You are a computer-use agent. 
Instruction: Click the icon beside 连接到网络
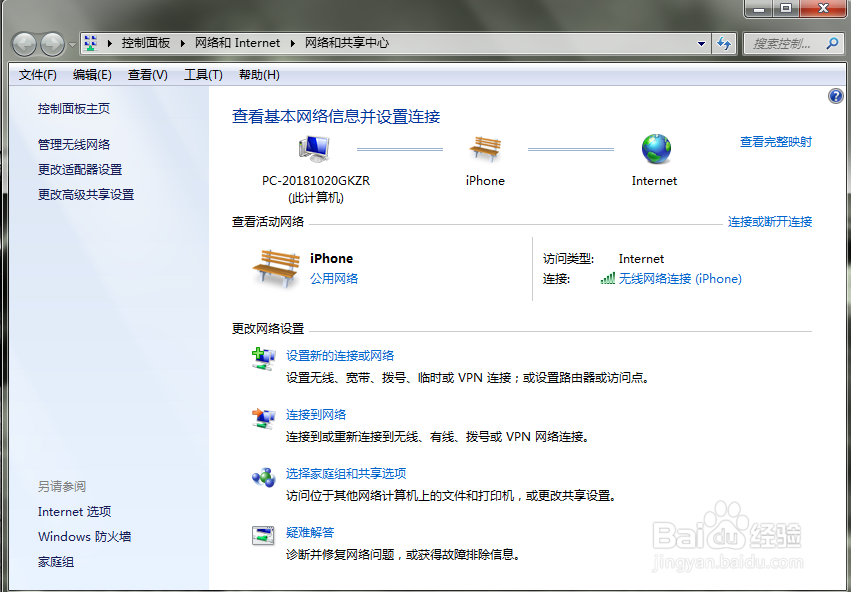(x=264, y=418)
